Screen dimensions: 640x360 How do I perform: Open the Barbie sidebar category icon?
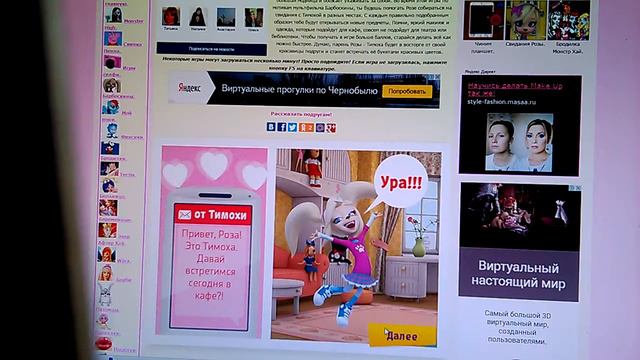(x=106, y=273)
